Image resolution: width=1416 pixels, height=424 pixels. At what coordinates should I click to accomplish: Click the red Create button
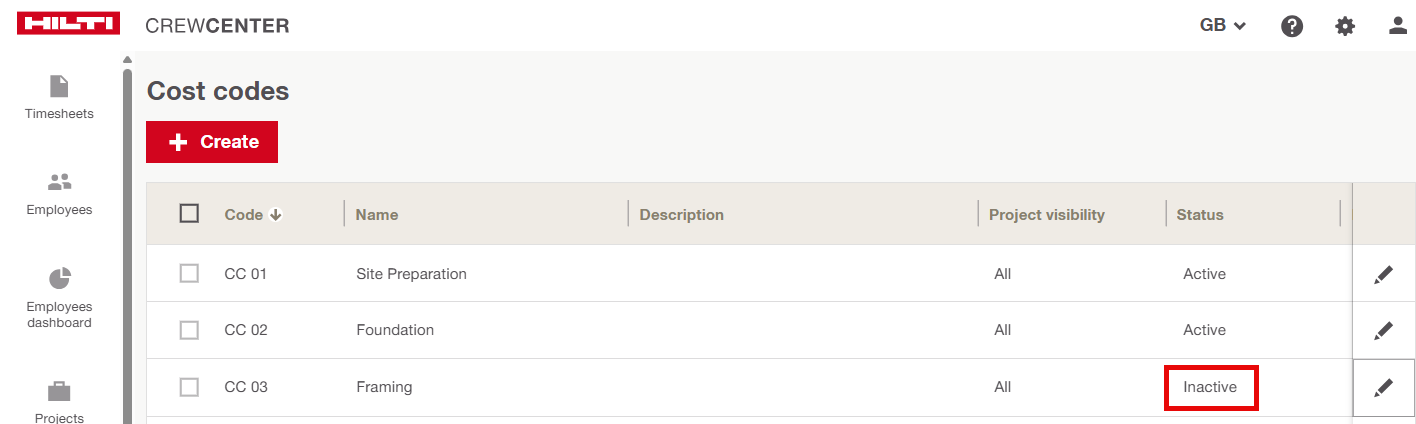212,142
